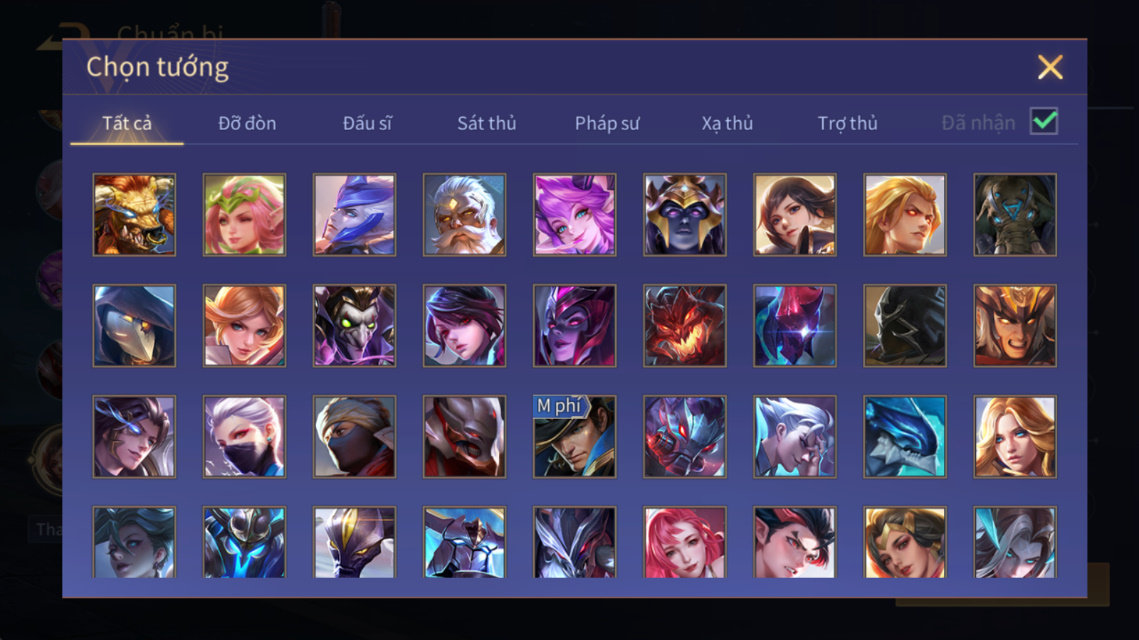Choose the masked white-haired ninja woman hero
This screenshot has height=640, width=1139.
[244, 437]
